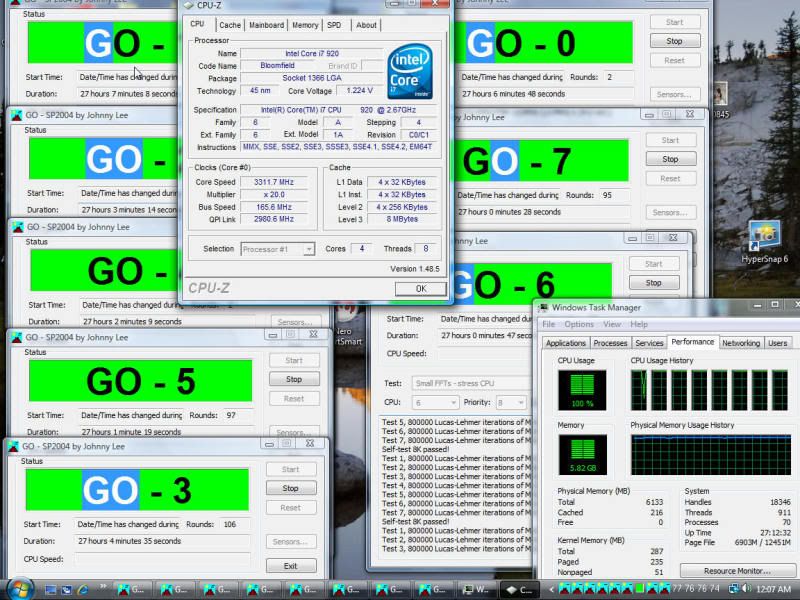Stop the test in the GO - 5 window
Screen dimensions: 800x600
(x=294, y=379)
